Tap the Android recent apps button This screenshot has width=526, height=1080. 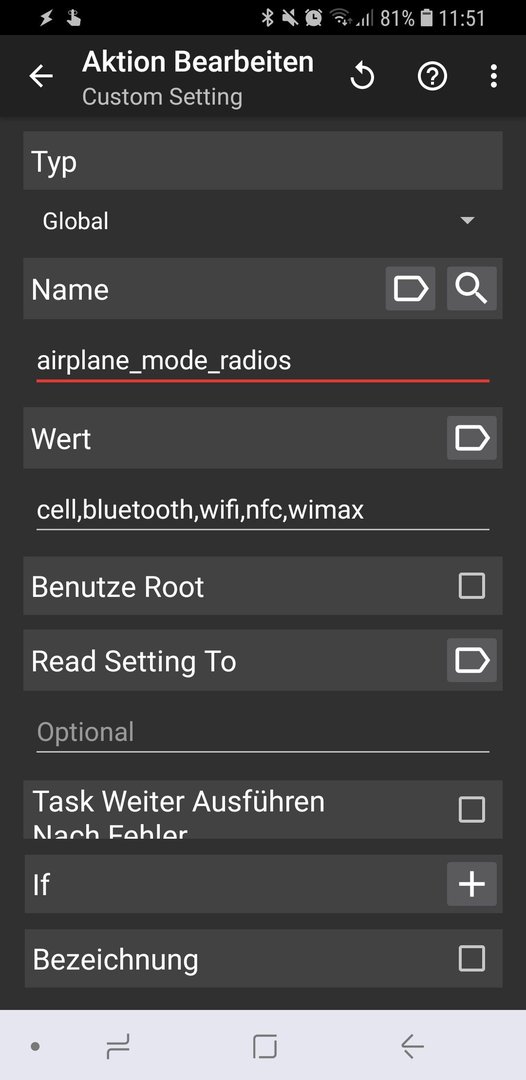118,1047
